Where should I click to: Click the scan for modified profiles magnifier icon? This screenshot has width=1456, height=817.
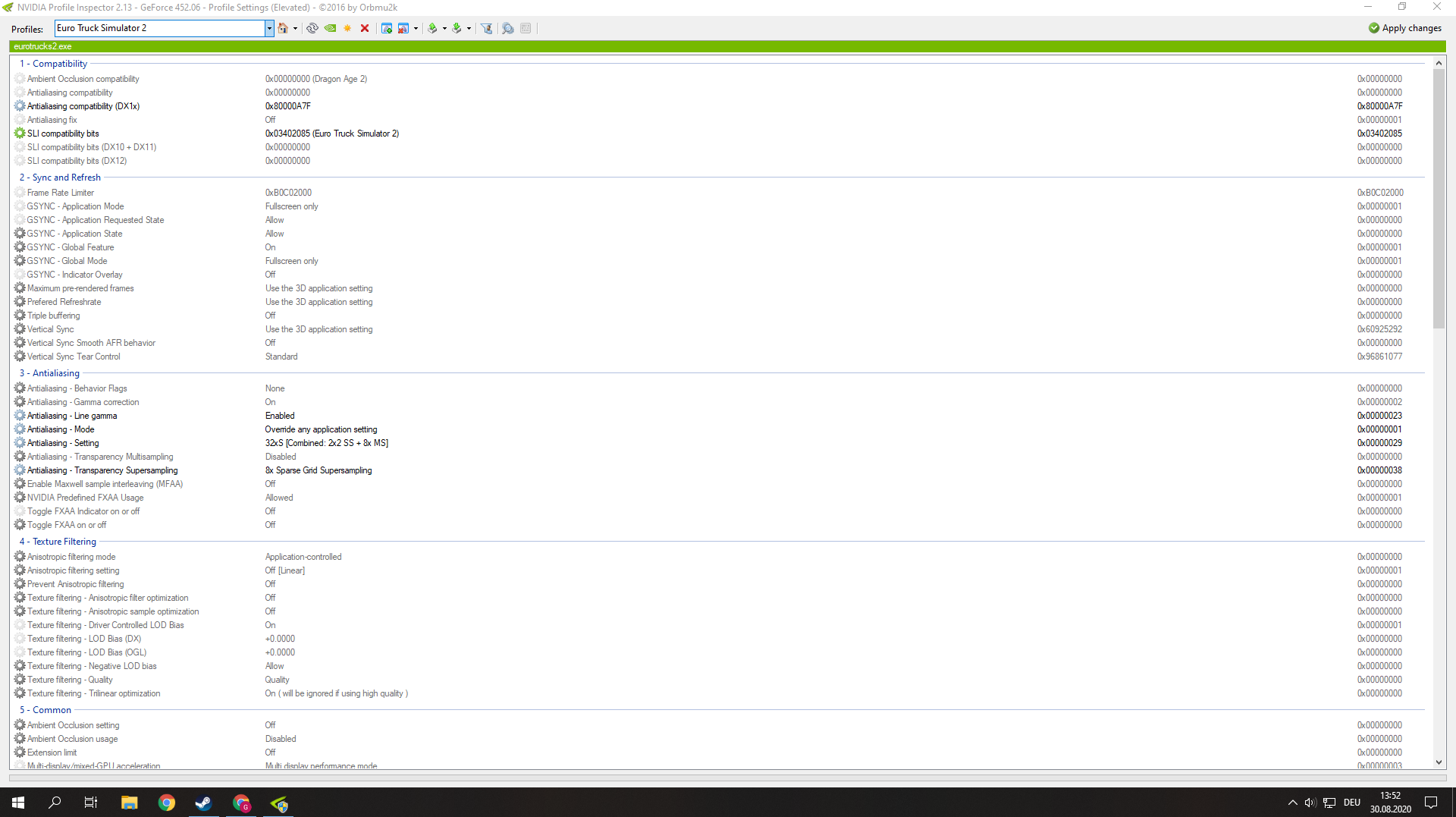click(508, 28)
